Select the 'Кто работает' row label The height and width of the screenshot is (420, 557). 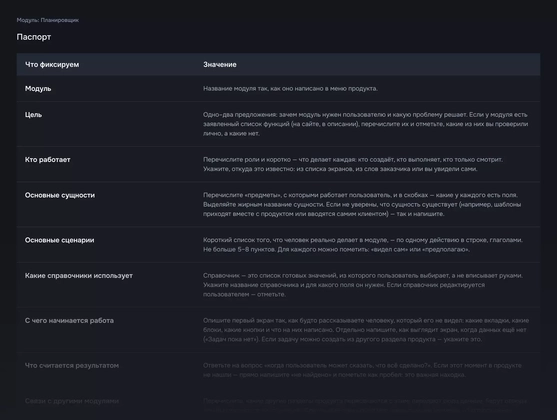tap(48, 160)
